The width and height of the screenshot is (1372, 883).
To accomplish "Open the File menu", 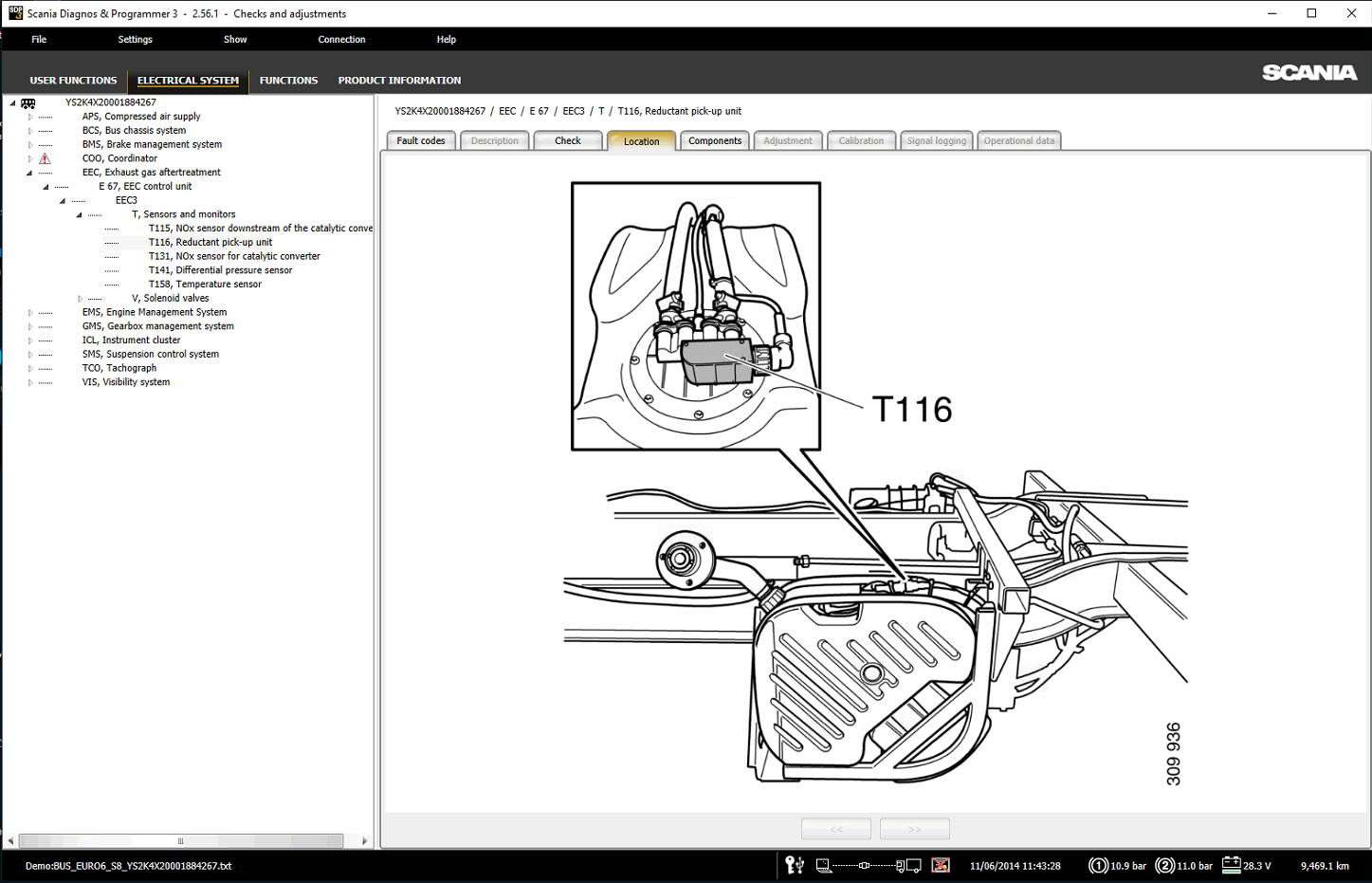I will click(x=39, y=39).
